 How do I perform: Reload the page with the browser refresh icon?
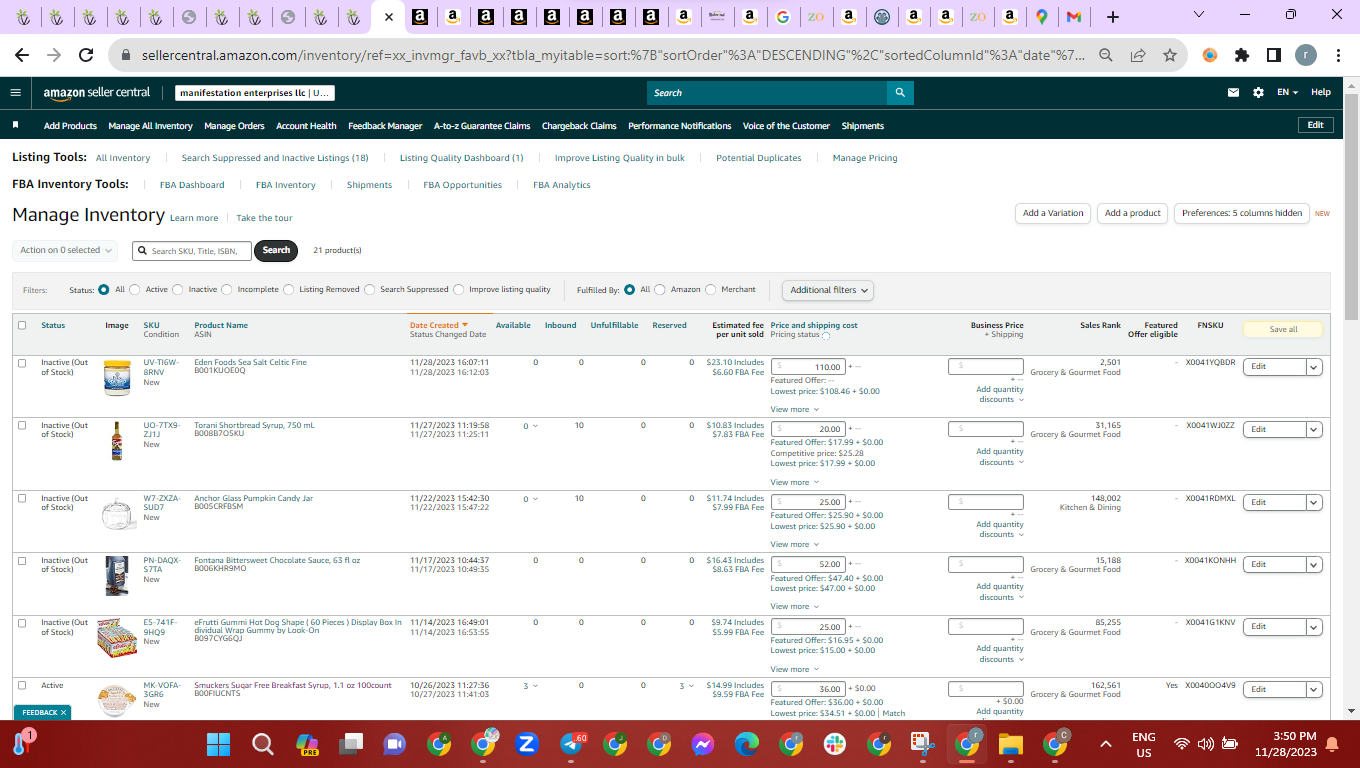[86, 56]
